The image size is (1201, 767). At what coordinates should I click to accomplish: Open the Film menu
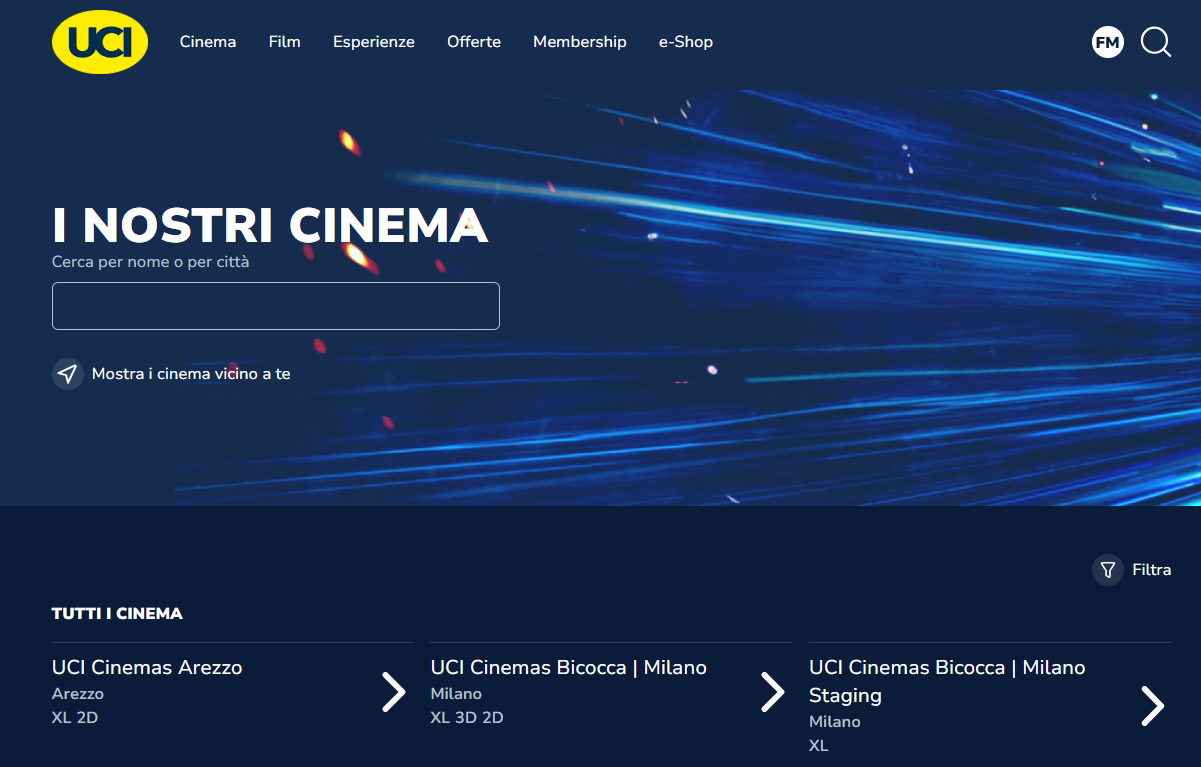(x=285, y=42)
